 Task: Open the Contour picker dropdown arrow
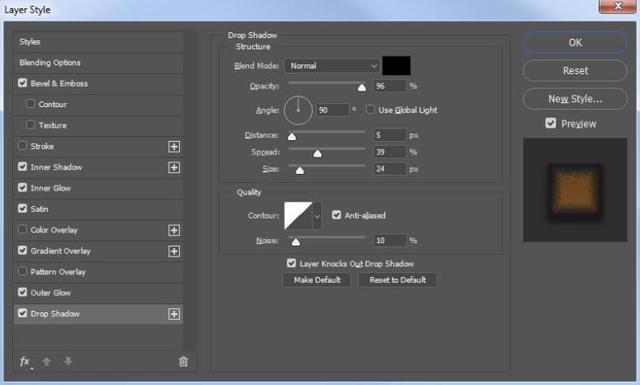[x=317, y=216]
